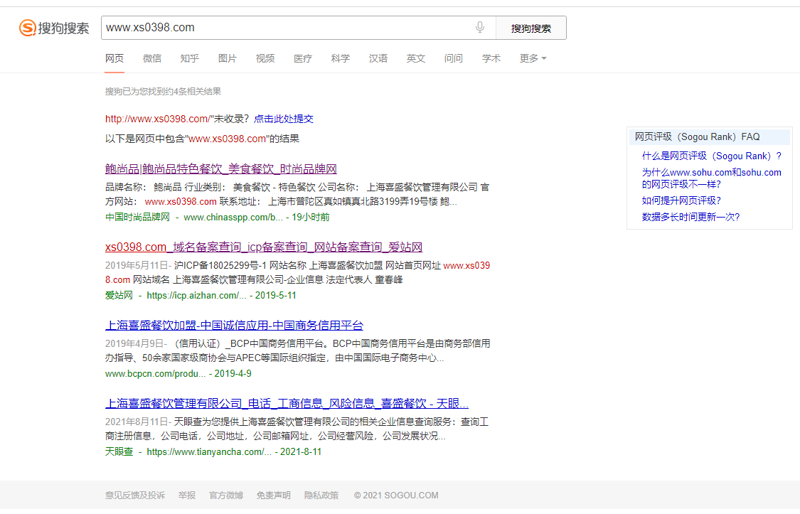Activate the microphone voice search icon
Viewport: 800px width, 514px height.
tap(480, 27)
